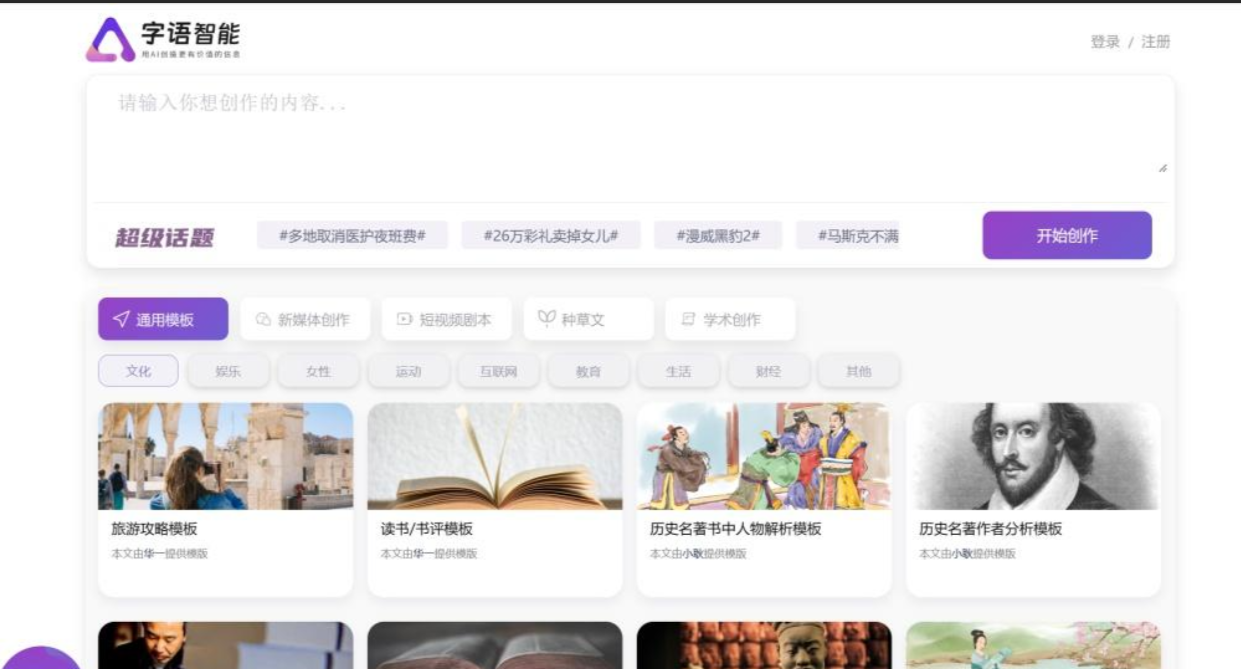Toggle the 文化 category filter

[x=138, y=371]
